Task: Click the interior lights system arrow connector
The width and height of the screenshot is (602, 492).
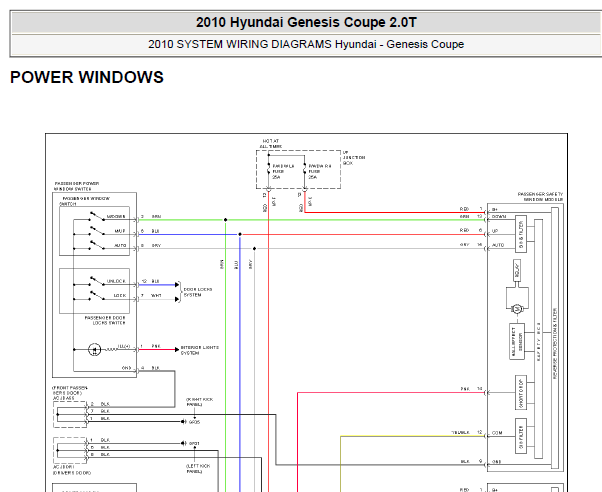Action: point(177,350)
